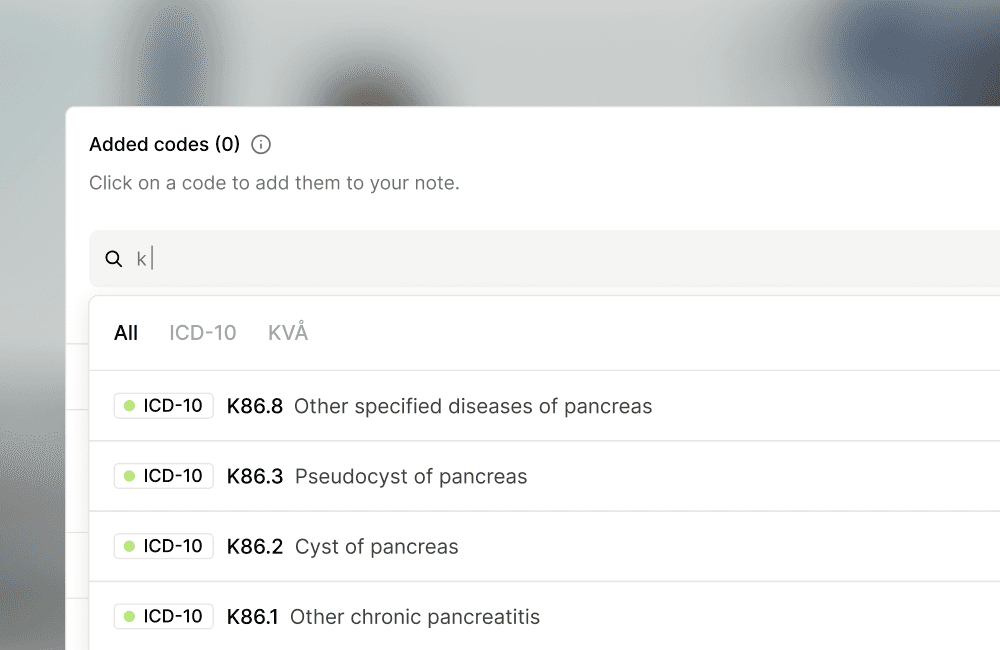Filter results with the ICD-10 tab
Image resolution: width=1000 pixels, height=650 pixels.
click(203, 333)
